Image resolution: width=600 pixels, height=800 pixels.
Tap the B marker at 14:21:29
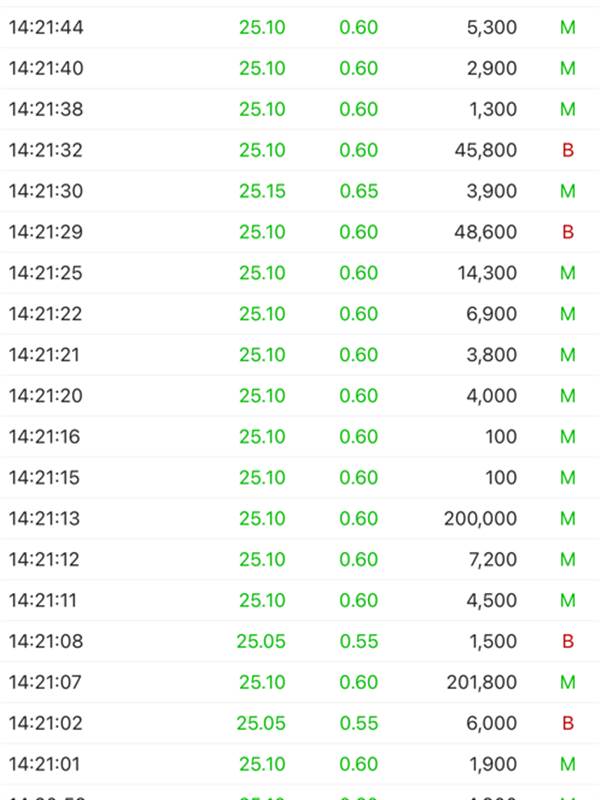(568, 232)
